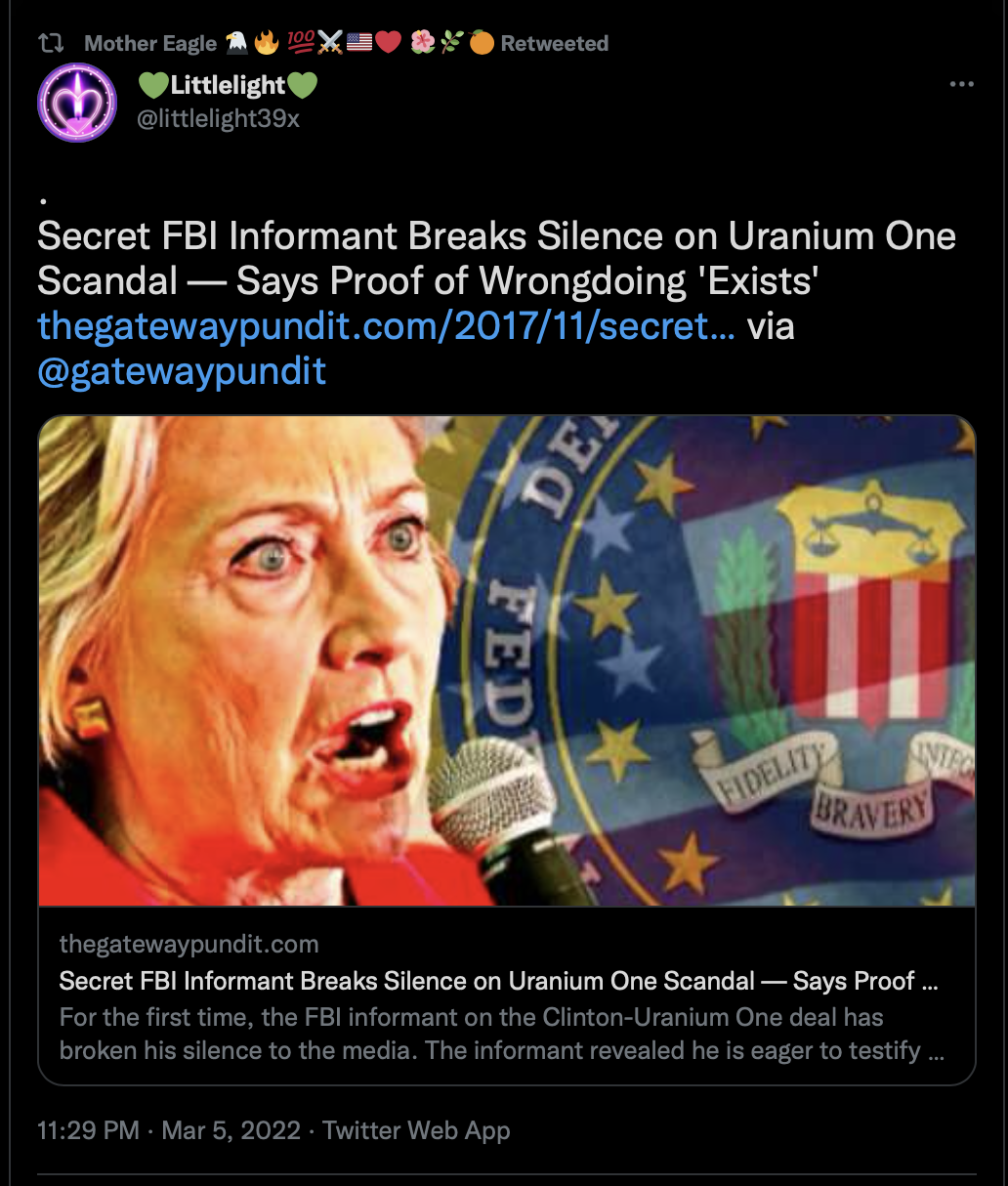The width and height of the screenshot is (1008, 1186).
Task: Open the thegatewaypundit.com/2017/11/secret… link
Action: click(x=387, y=326)
